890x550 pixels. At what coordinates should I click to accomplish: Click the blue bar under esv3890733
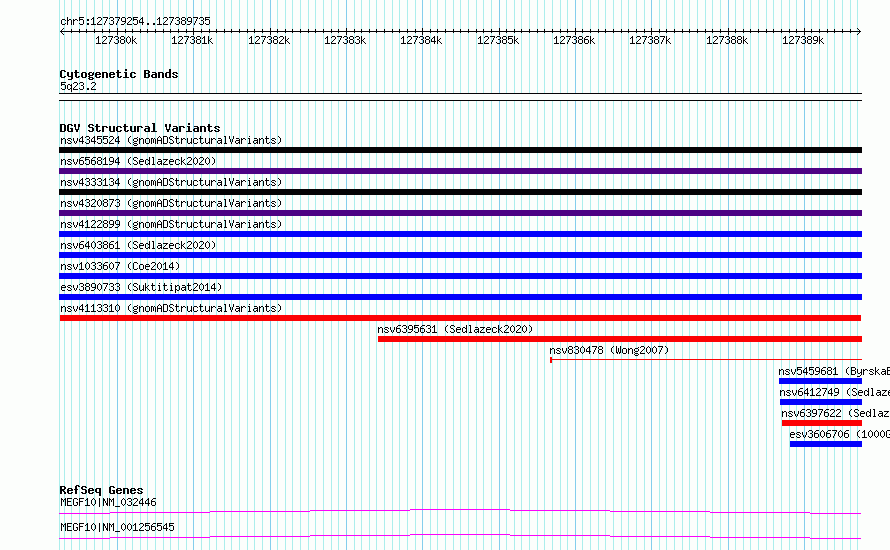[x=460, y=297]
